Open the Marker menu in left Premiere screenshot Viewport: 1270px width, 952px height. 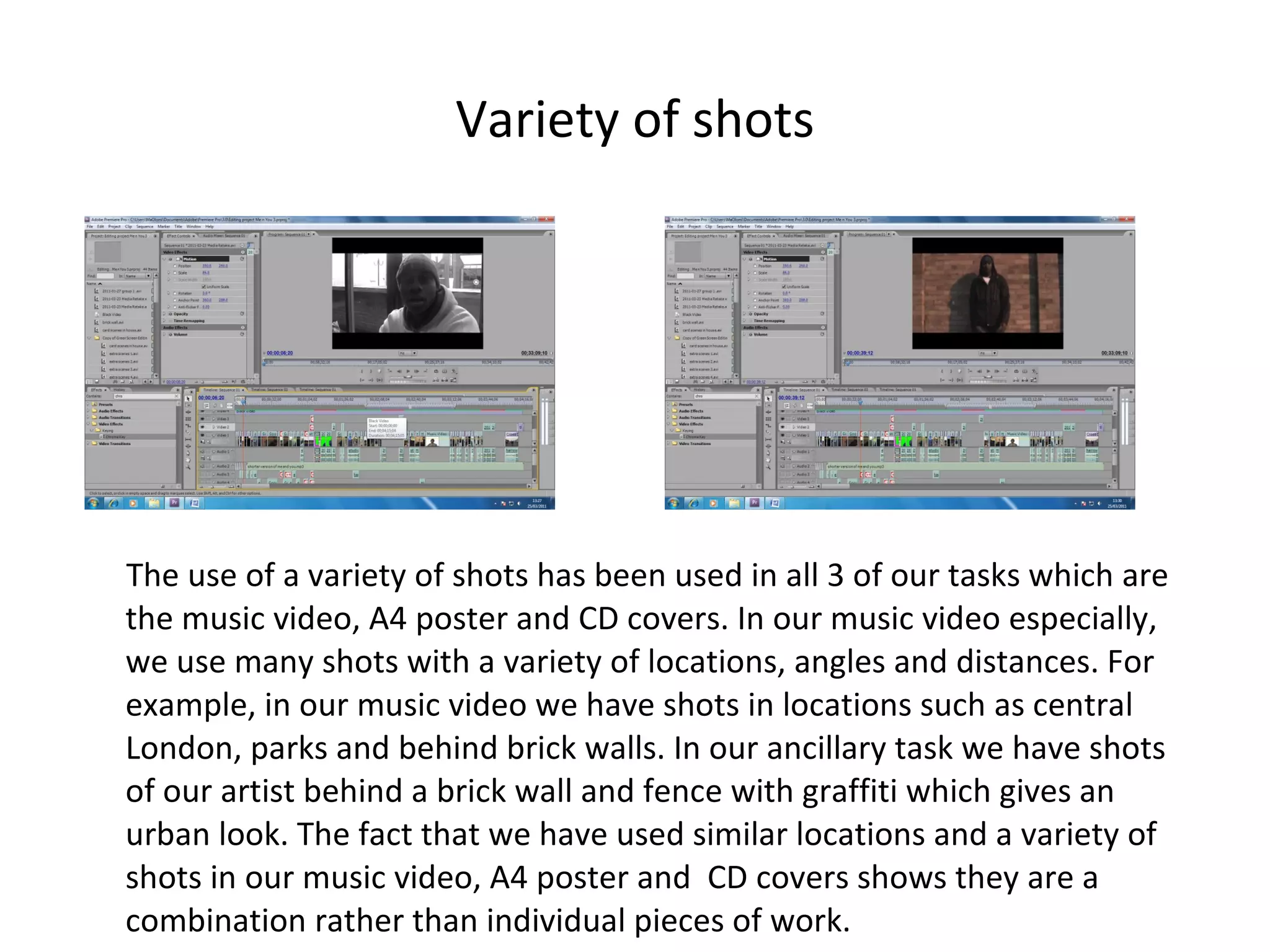[x=164, y=226]
